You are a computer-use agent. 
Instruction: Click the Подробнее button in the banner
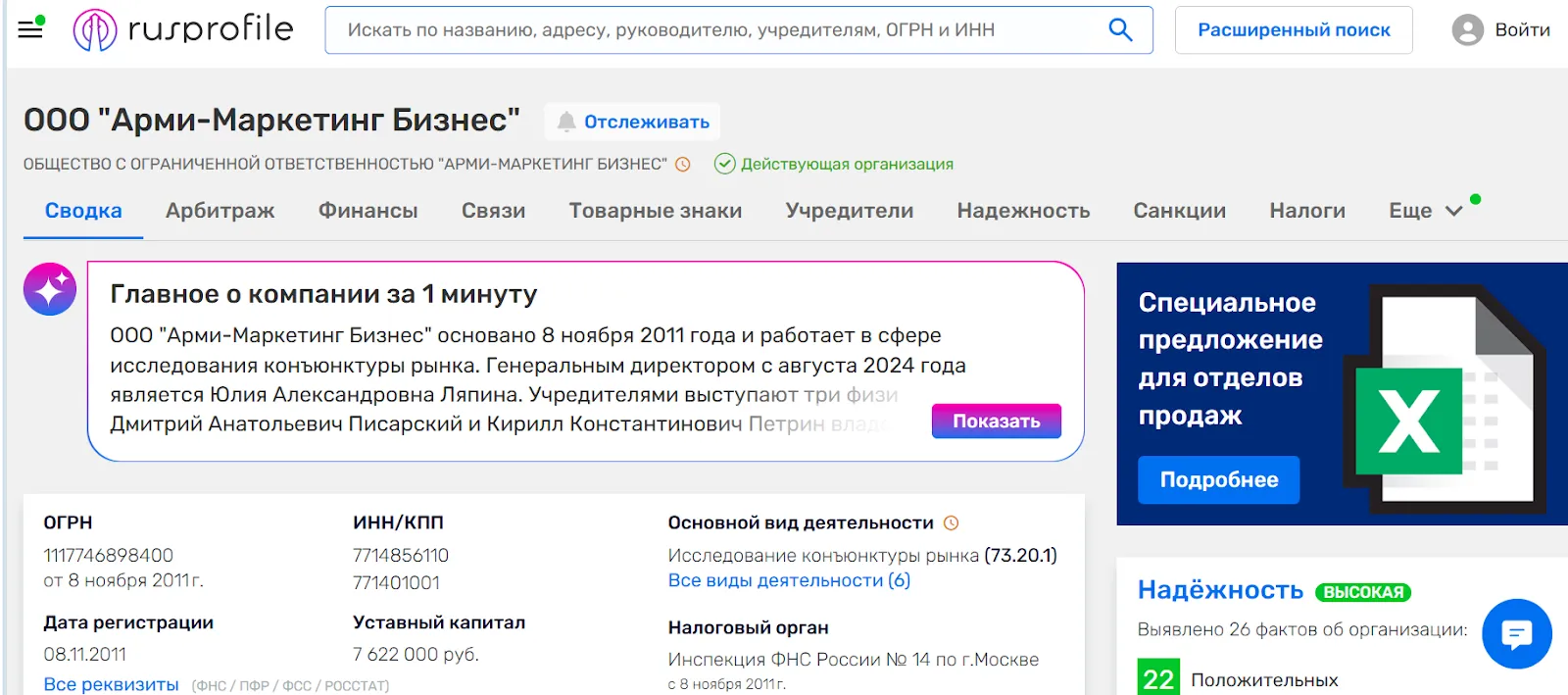point(1218,479)
